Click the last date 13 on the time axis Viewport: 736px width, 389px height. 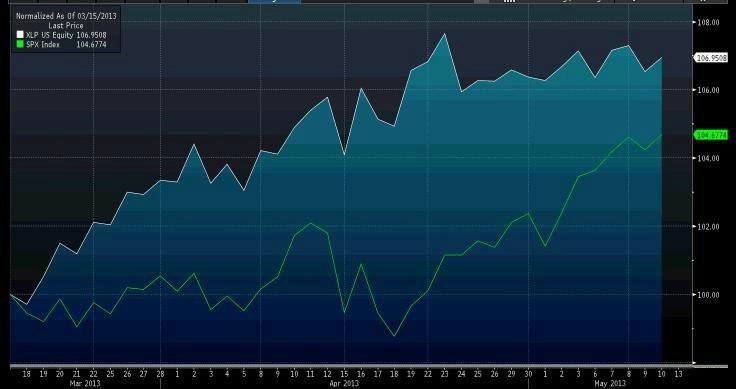point(678,374)
